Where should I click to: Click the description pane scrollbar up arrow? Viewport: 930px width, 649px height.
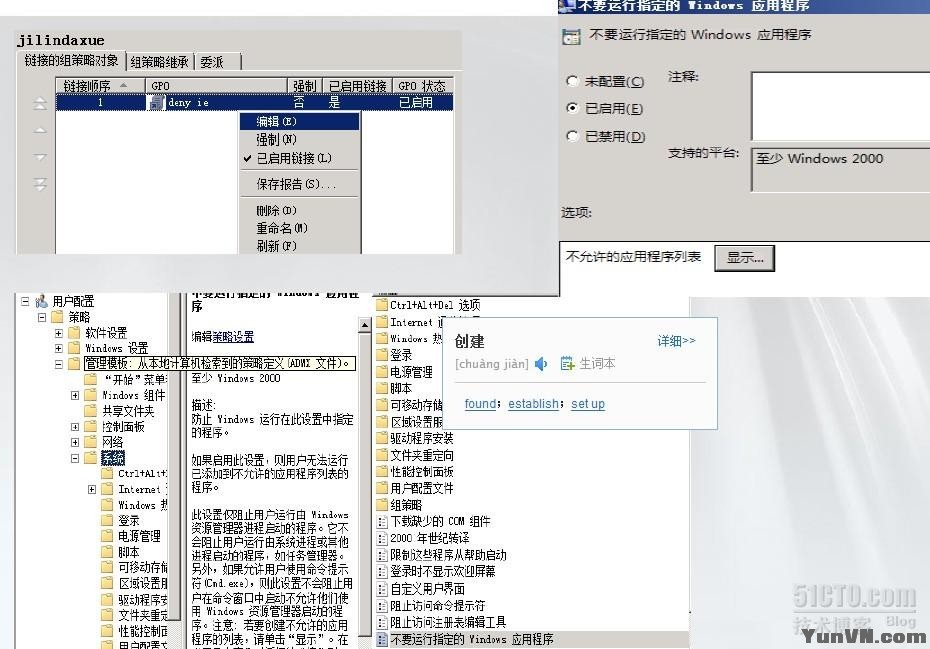[x=365, y=325]
